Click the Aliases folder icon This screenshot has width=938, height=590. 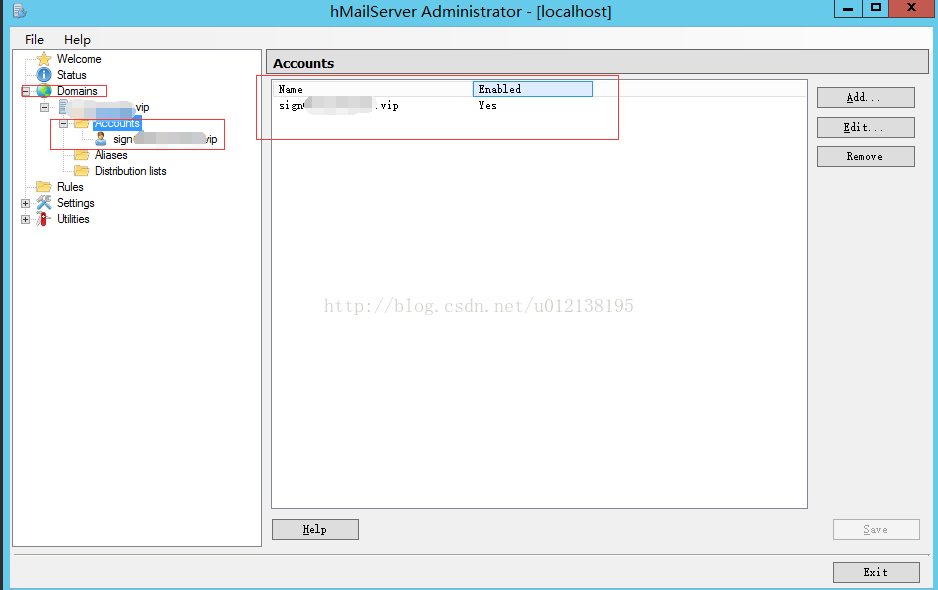click(82, 155)
